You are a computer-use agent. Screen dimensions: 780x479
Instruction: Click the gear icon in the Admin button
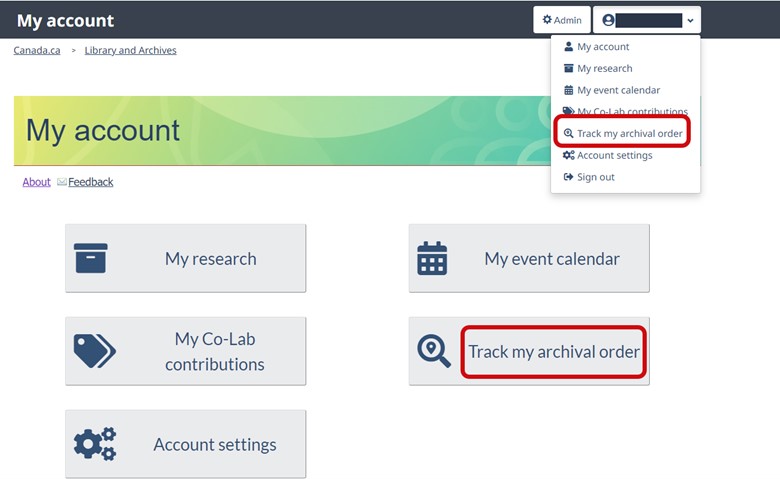click(x=547, y=20)
